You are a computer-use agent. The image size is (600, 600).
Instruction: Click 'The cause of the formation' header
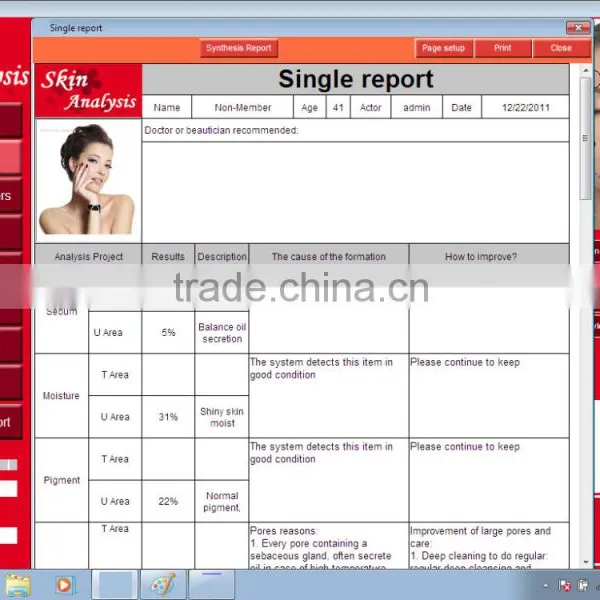pyautogui.click(x=329, y=256)
